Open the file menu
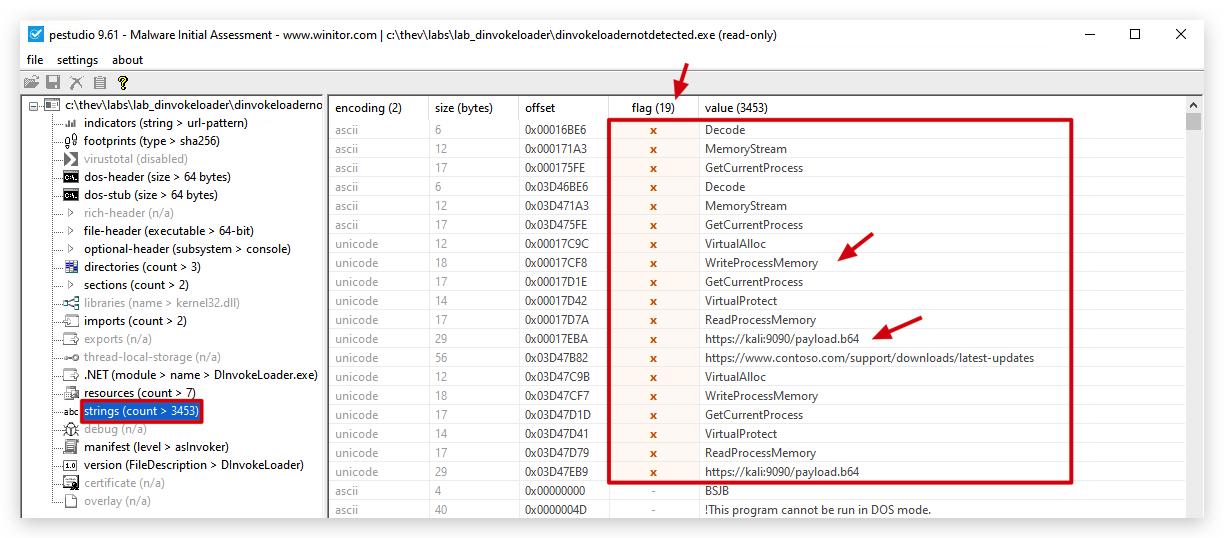 click(35, 60)
